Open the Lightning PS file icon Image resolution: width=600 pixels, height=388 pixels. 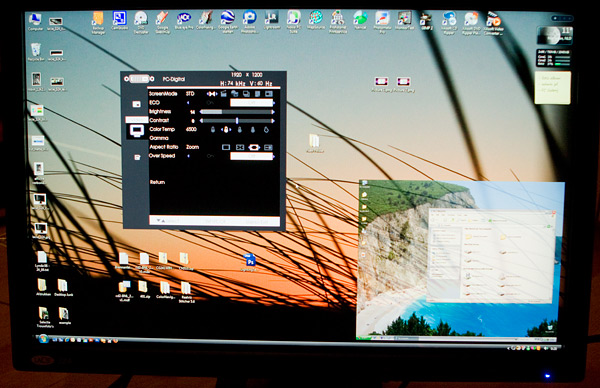pos(249,263)
